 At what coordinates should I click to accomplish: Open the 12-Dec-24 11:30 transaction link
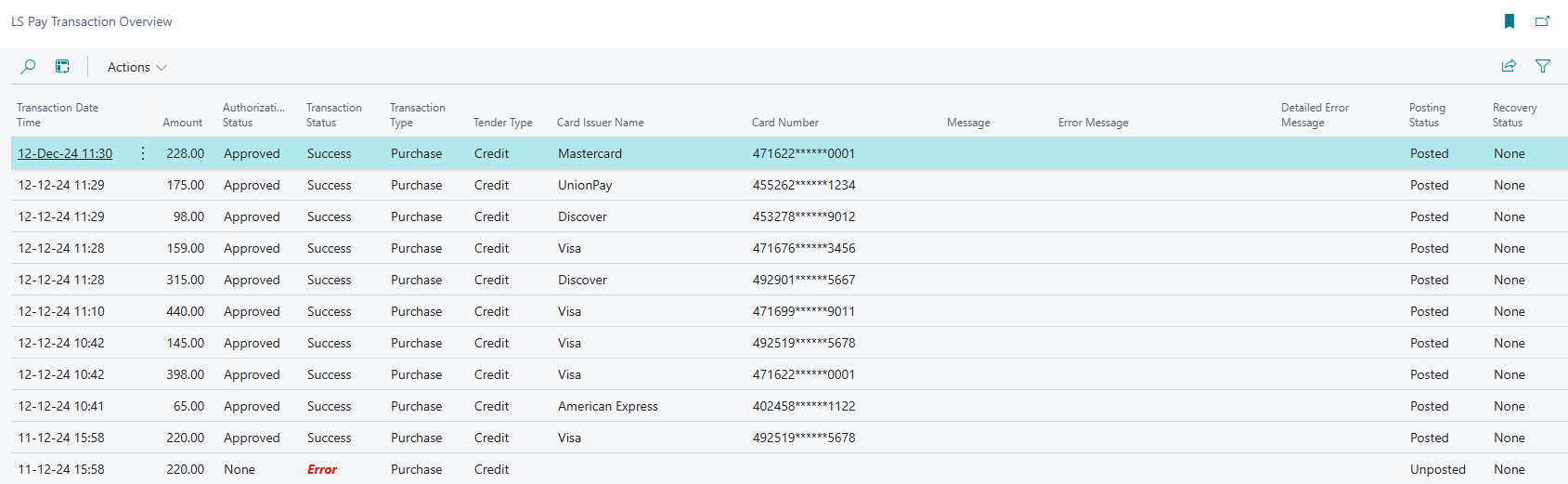pyautogui.click(x=65, y=153)
